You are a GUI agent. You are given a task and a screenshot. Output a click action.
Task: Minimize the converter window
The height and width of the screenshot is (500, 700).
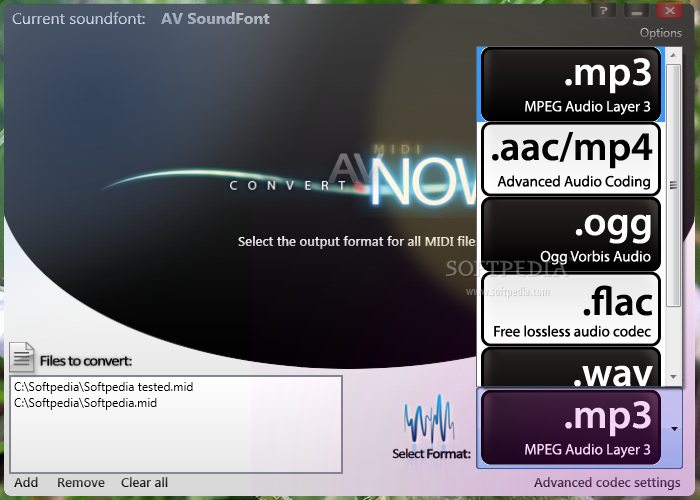click(x=637, y=10)
